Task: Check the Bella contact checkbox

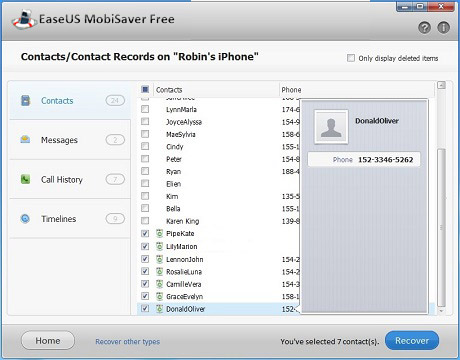Action: point(145,208)
